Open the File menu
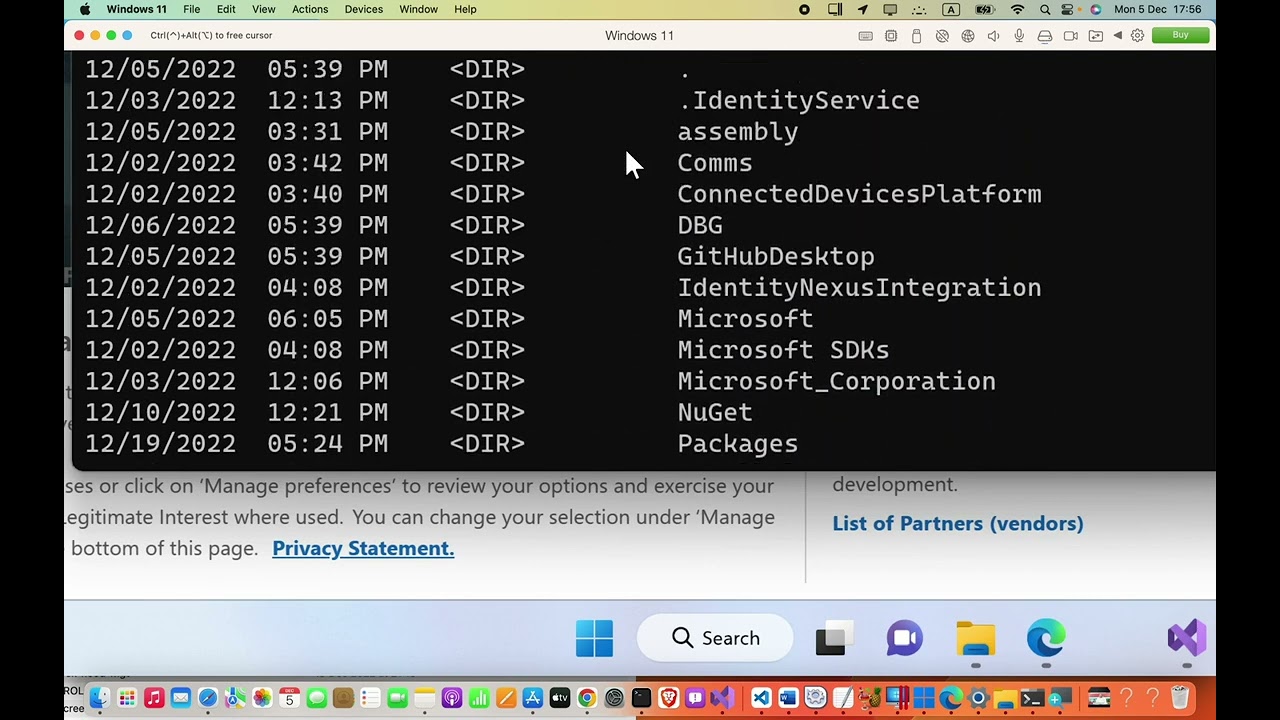The width and height of the screenshot is (1280, 720). (191, 9)
